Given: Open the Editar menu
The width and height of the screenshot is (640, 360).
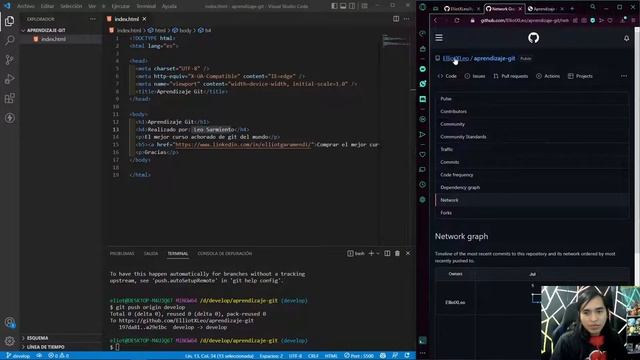Looking at the screenshot, I should click(x=47, y=6).
